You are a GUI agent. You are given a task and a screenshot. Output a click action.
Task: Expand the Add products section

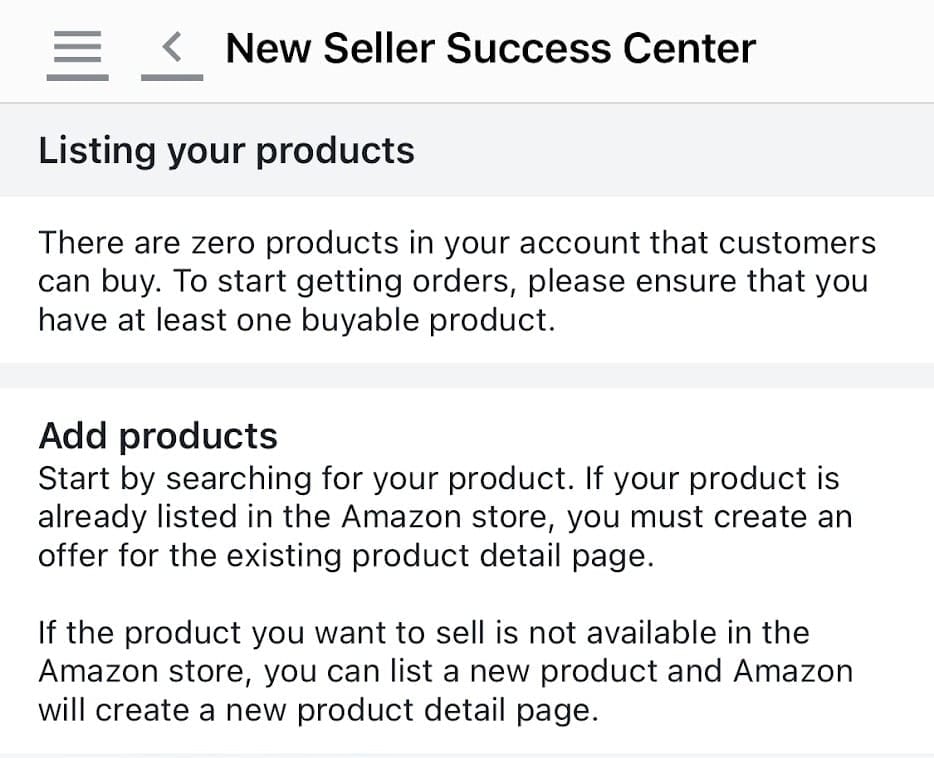(158, 435)
